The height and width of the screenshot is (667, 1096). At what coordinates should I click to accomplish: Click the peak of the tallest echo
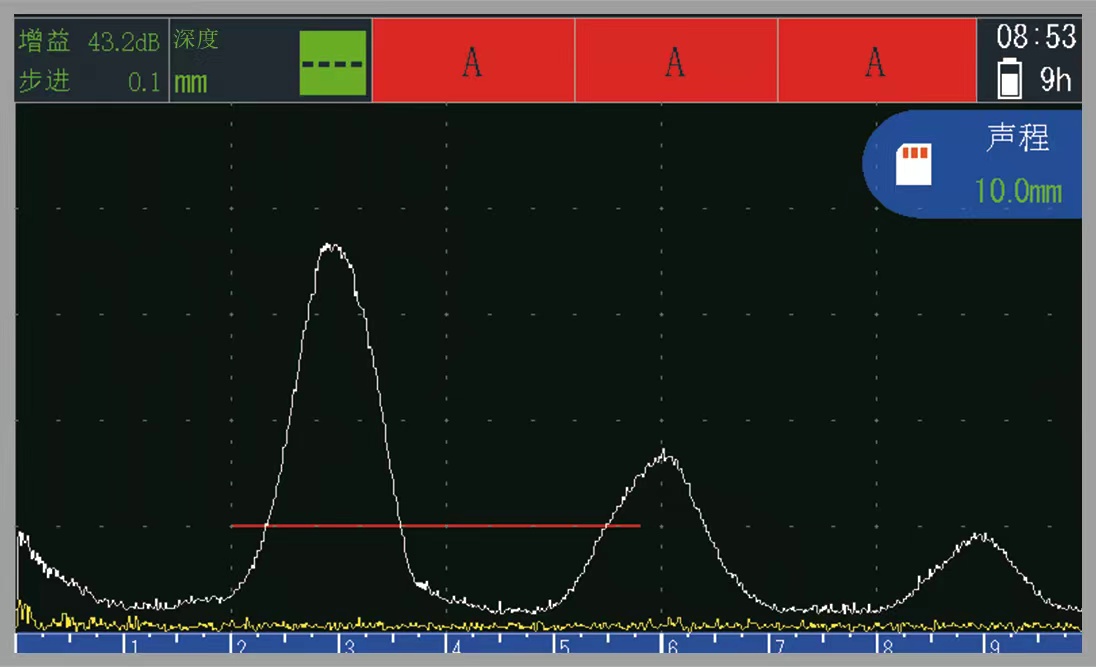(331, 245)
